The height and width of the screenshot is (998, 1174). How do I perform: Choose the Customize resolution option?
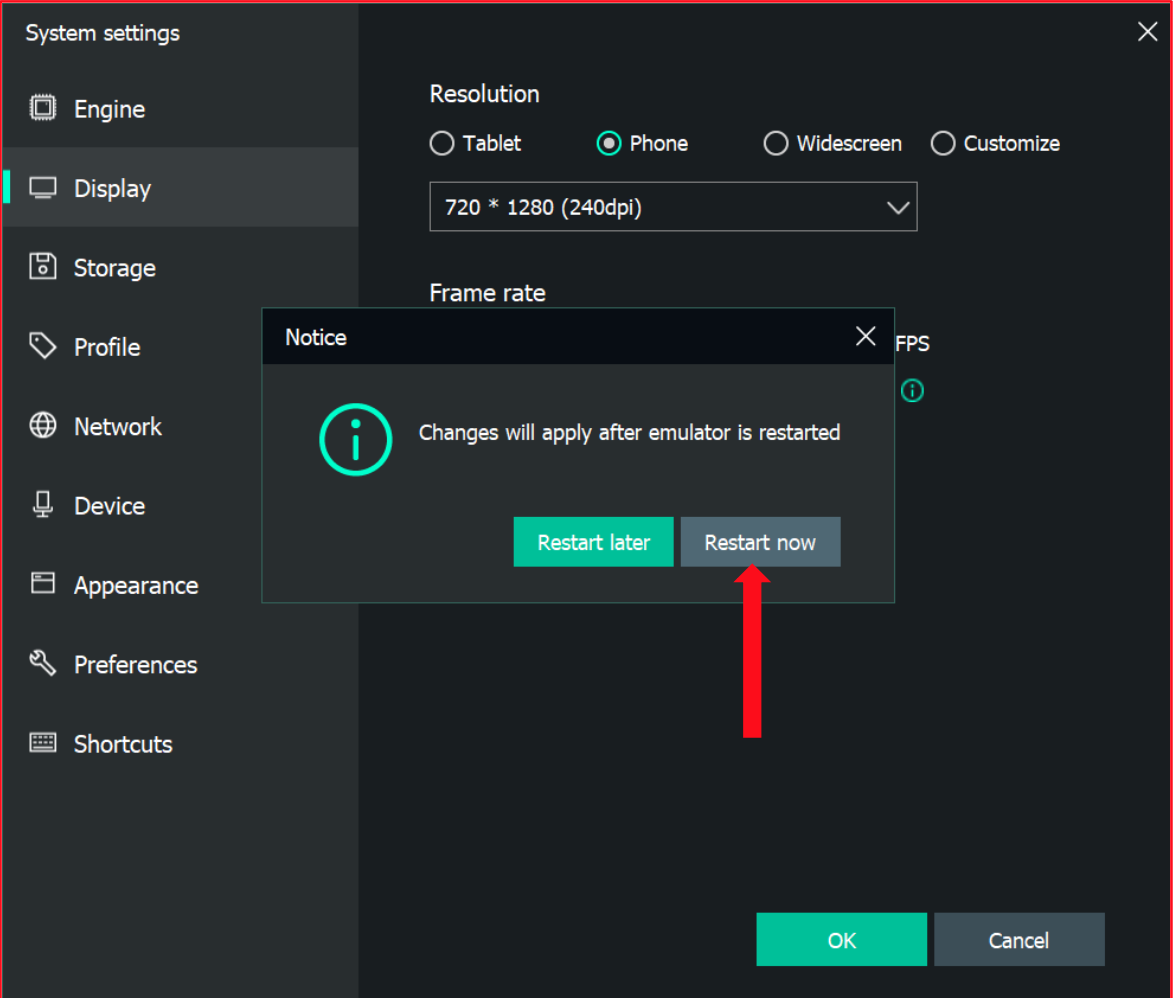pyautogui.click(x=943, y=144)
